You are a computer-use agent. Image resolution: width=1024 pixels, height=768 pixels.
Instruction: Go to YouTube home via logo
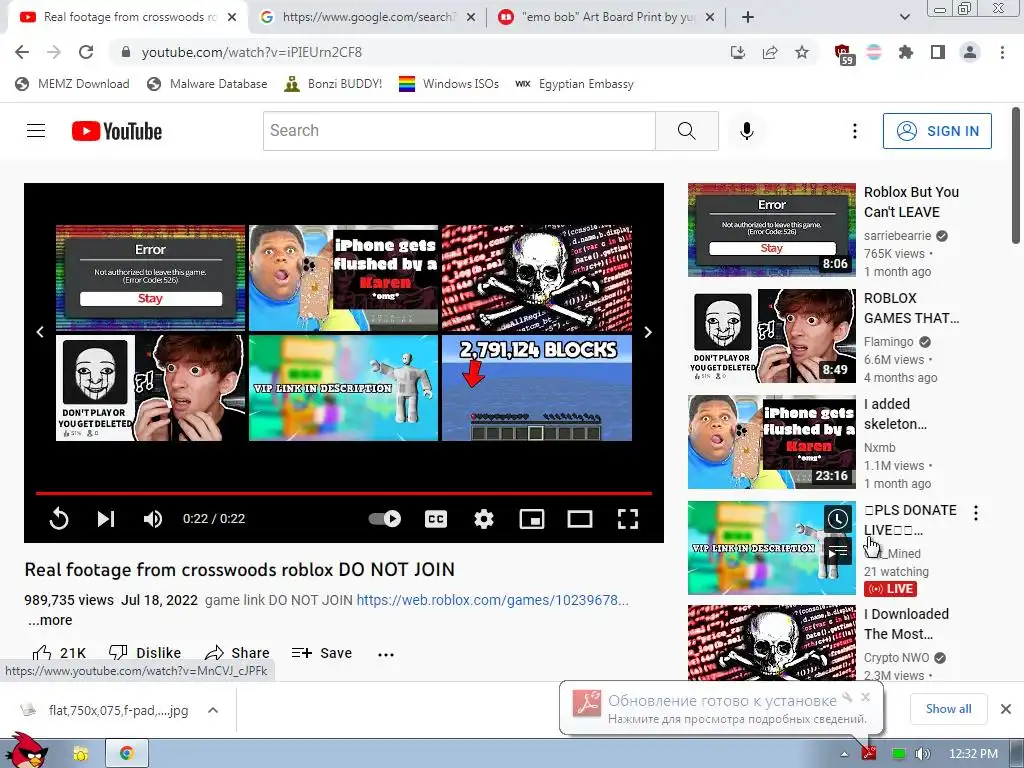[x=116, y=131]
